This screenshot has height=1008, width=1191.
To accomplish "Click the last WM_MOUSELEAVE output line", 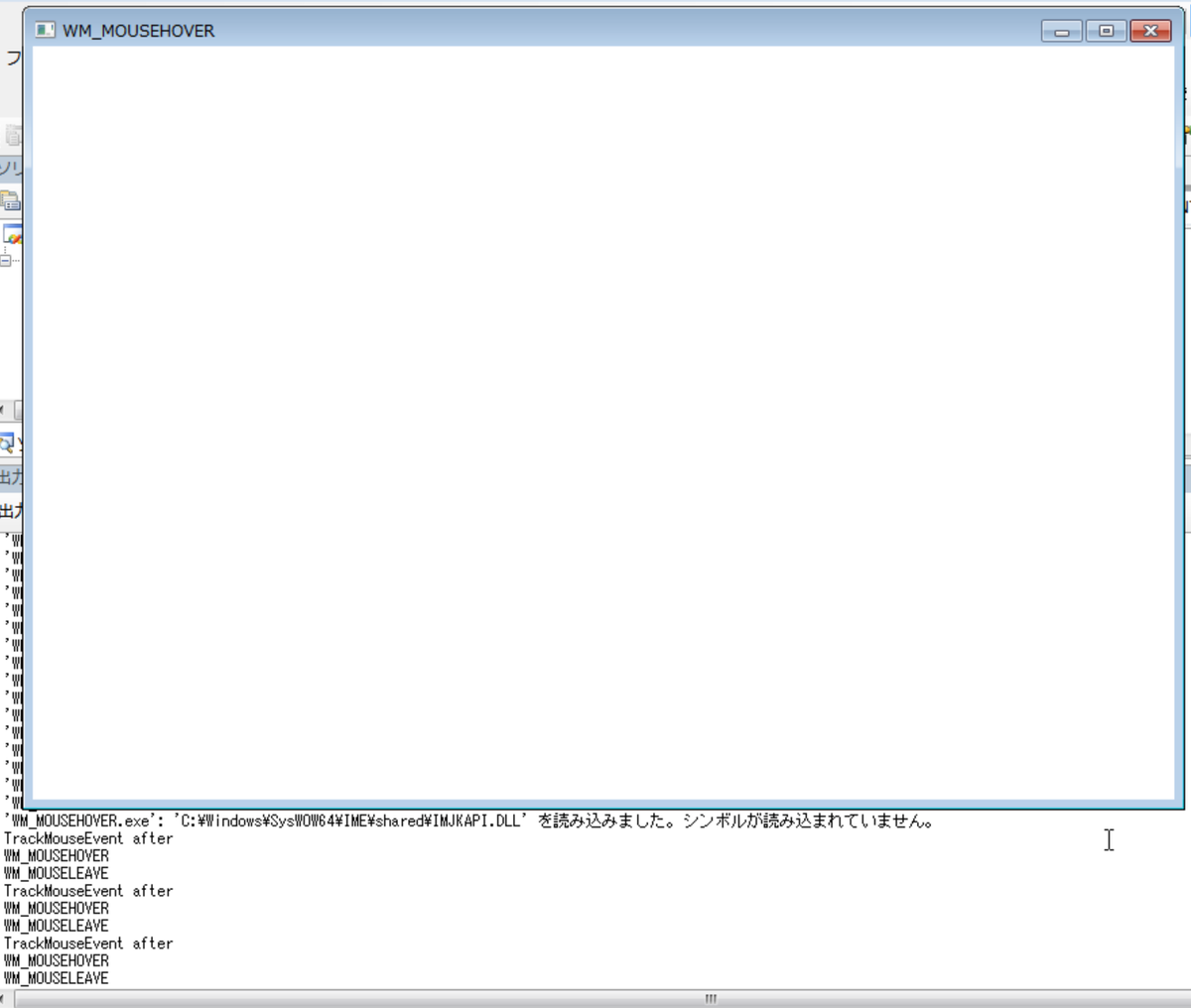I will point(57,978).
